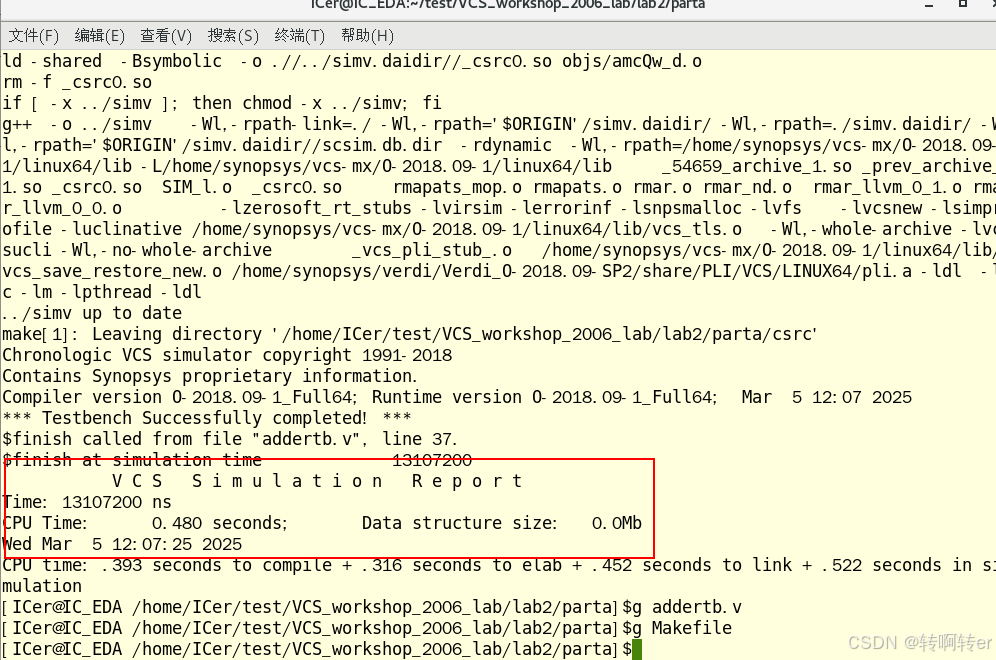Open the 编辑(E) menu
996x660 pixels.
coord(99,35)
